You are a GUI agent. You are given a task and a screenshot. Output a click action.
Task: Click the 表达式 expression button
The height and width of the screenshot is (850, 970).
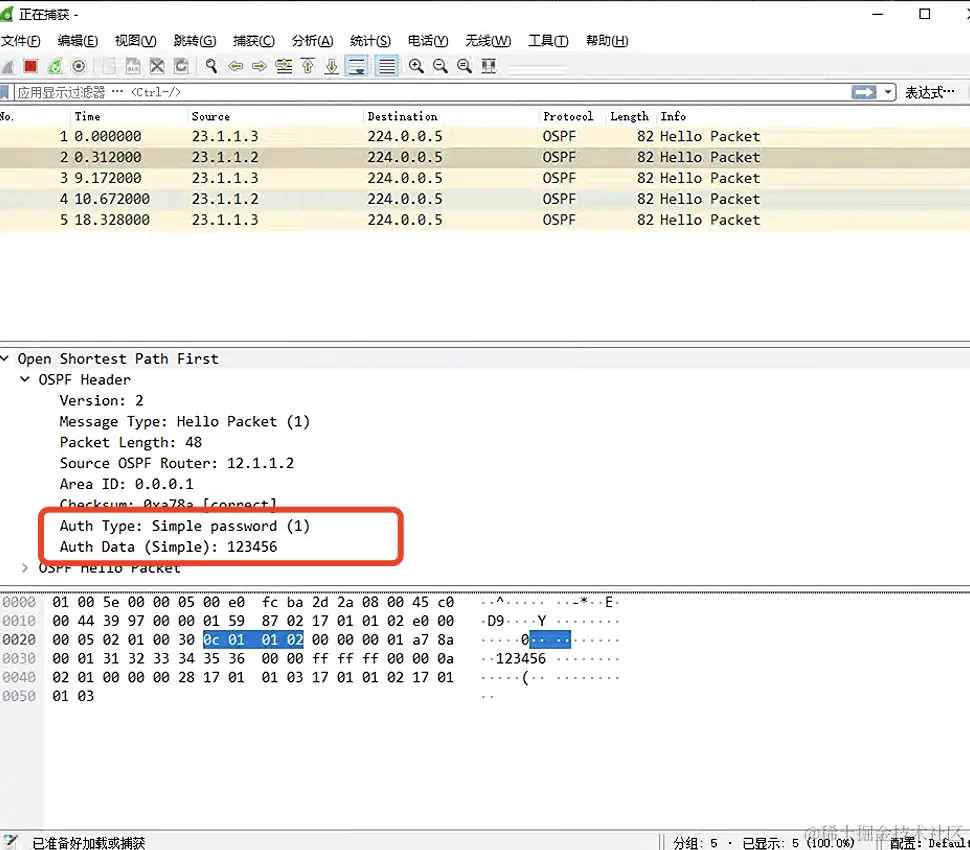tap(930, 92)
